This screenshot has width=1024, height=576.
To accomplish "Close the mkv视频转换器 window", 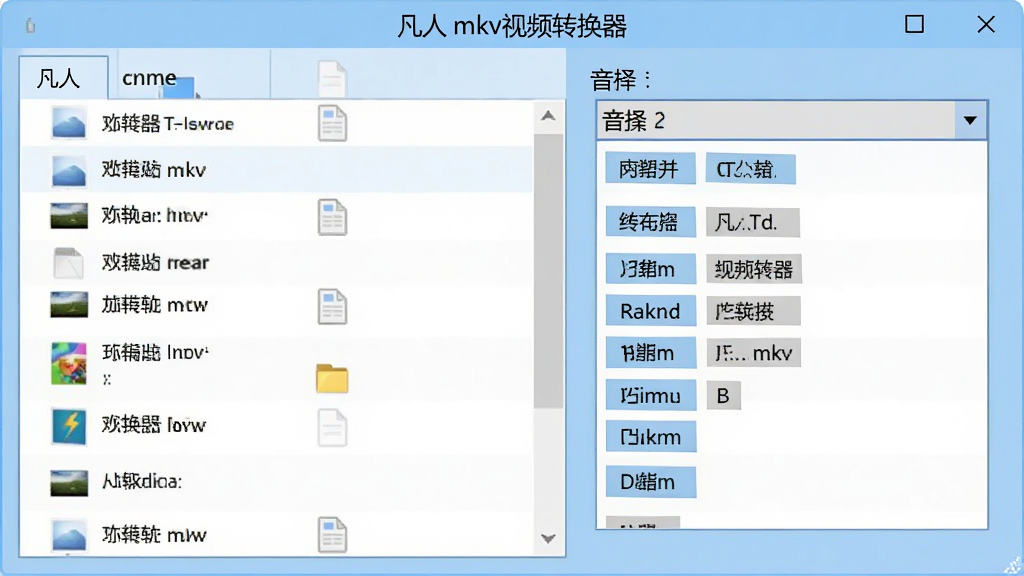I will pyautogui.click(x=986, y=24).
